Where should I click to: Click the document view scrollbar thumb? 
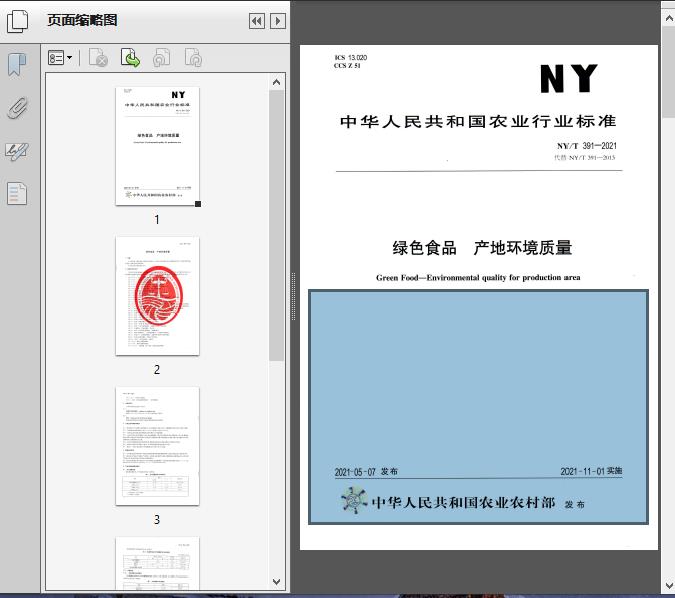pos(669,71)
